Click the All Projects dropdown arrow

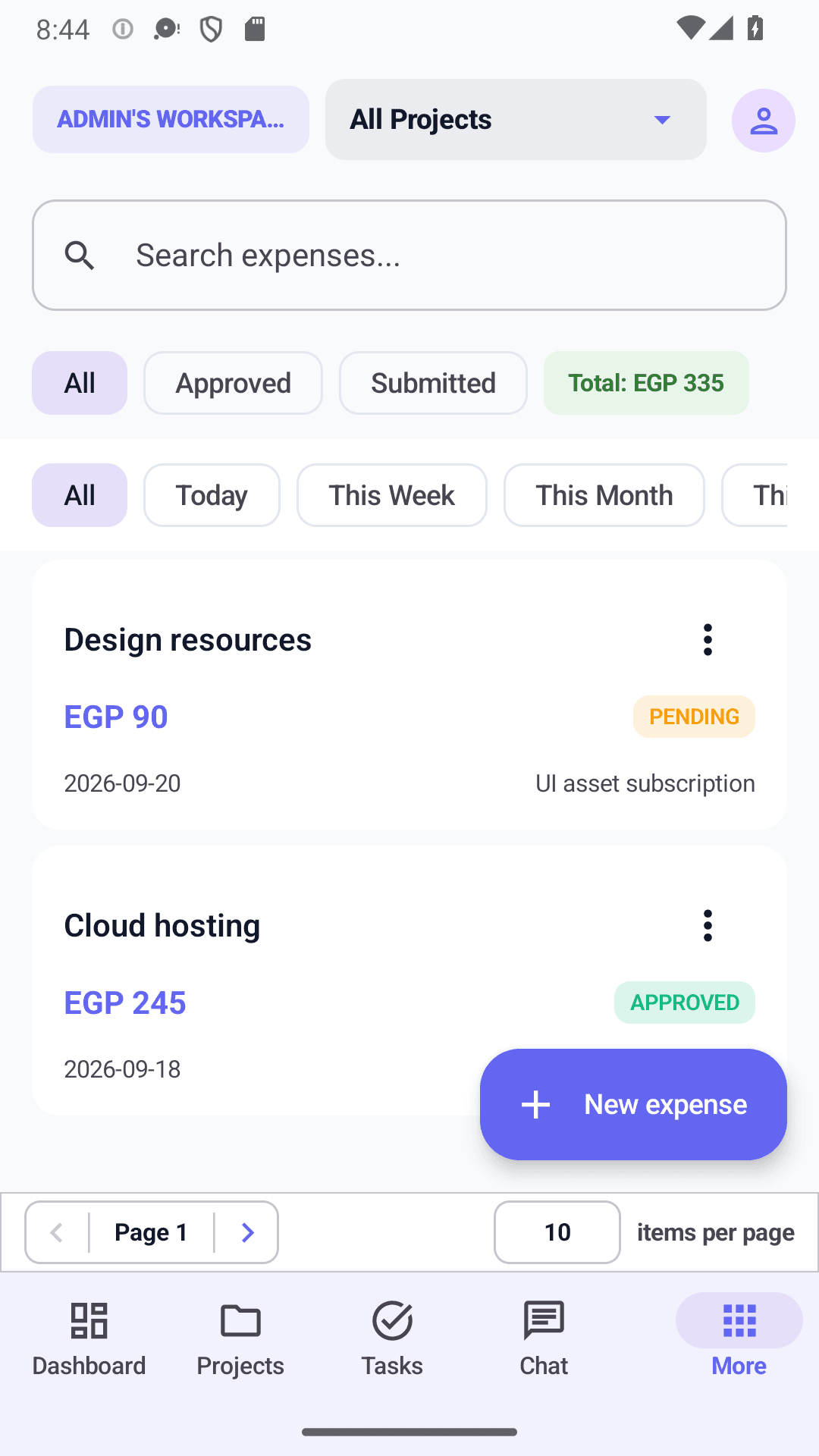pos(662,120)
